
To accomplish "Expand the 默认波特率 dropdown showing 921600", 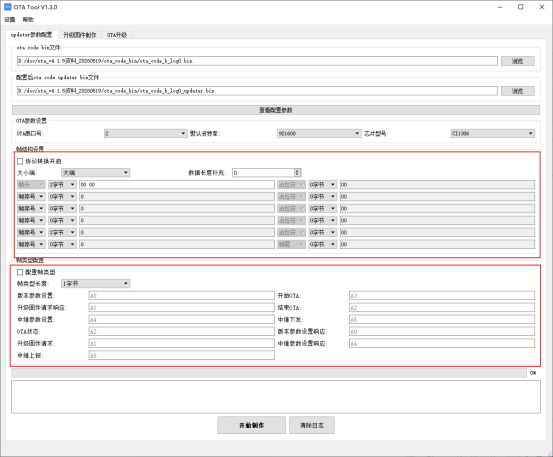I will 319,133.
